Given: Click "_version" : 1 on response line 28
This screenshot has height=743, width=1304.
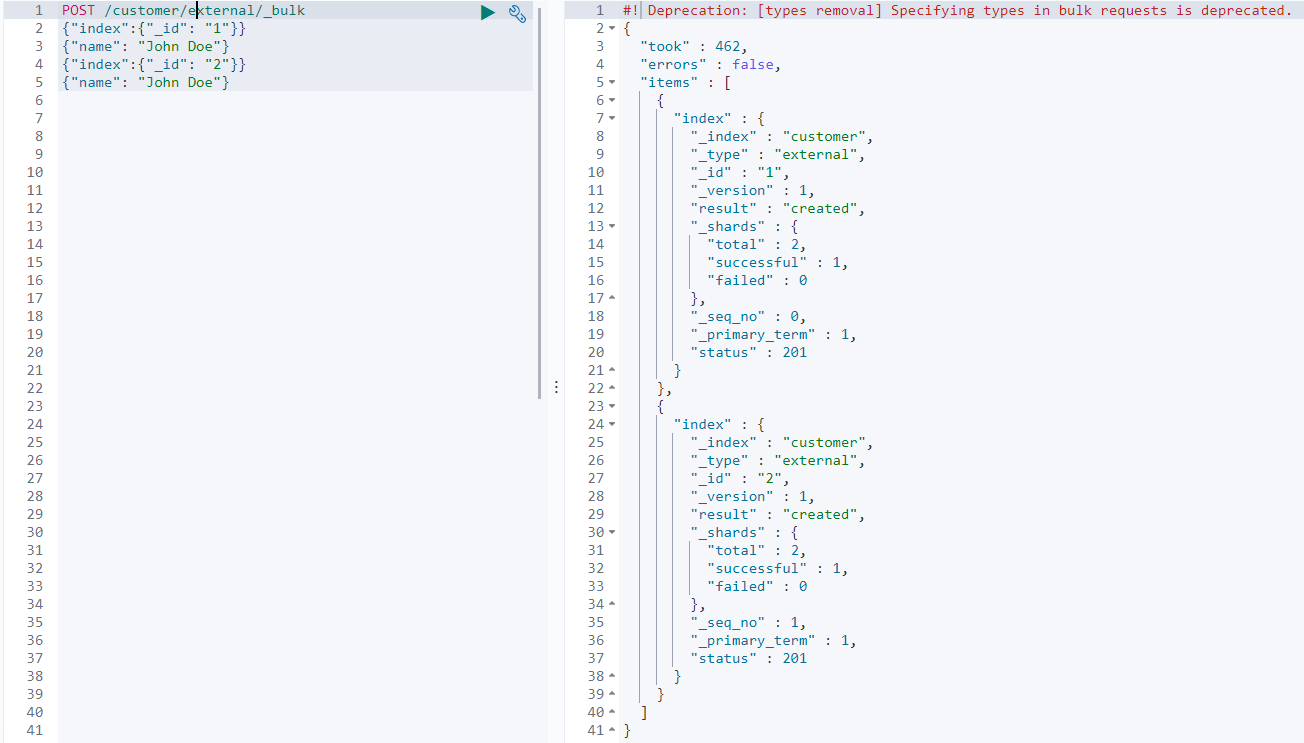Looking at the screenshot, I should [752, 496].
